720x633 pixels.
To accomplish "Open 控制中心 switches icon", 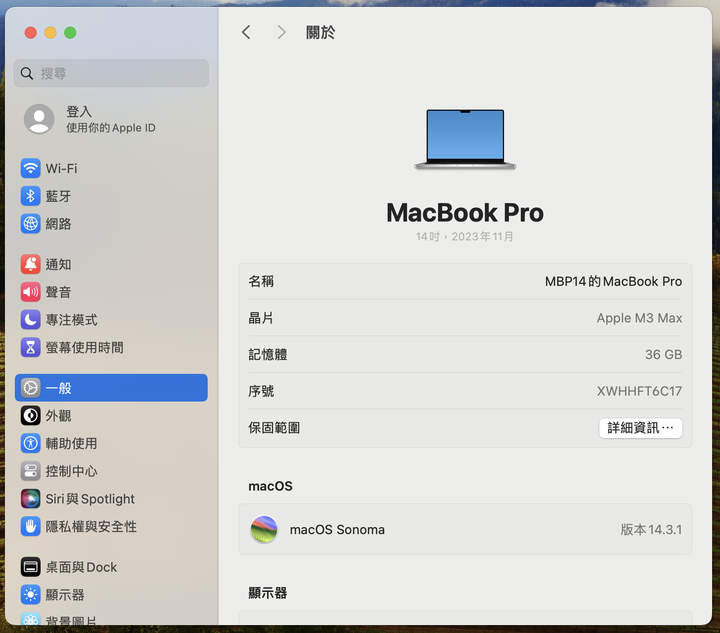I will tap(30, 471).
